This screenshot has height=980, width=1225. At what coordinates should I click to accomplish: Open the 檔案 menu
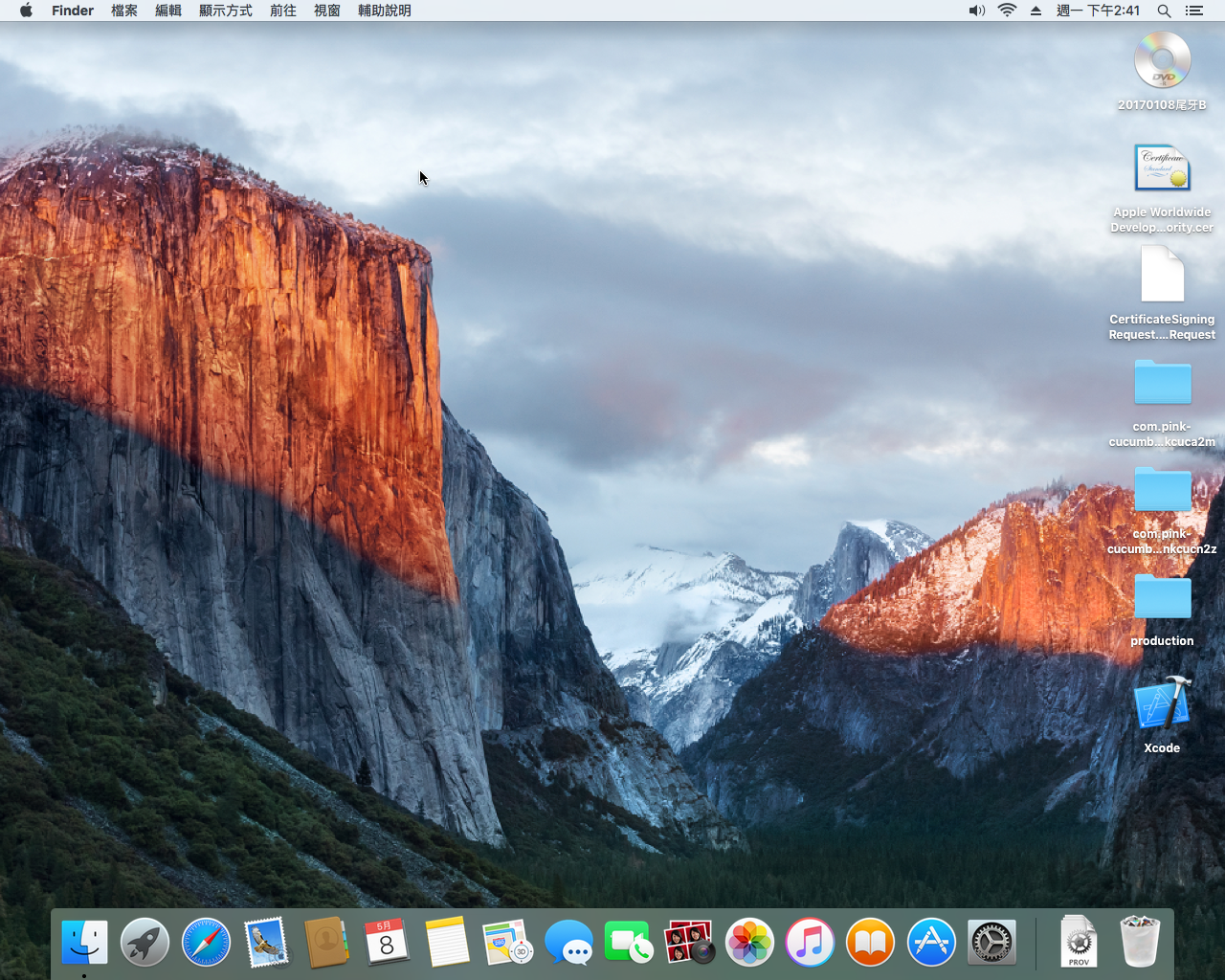pos(124,11)
